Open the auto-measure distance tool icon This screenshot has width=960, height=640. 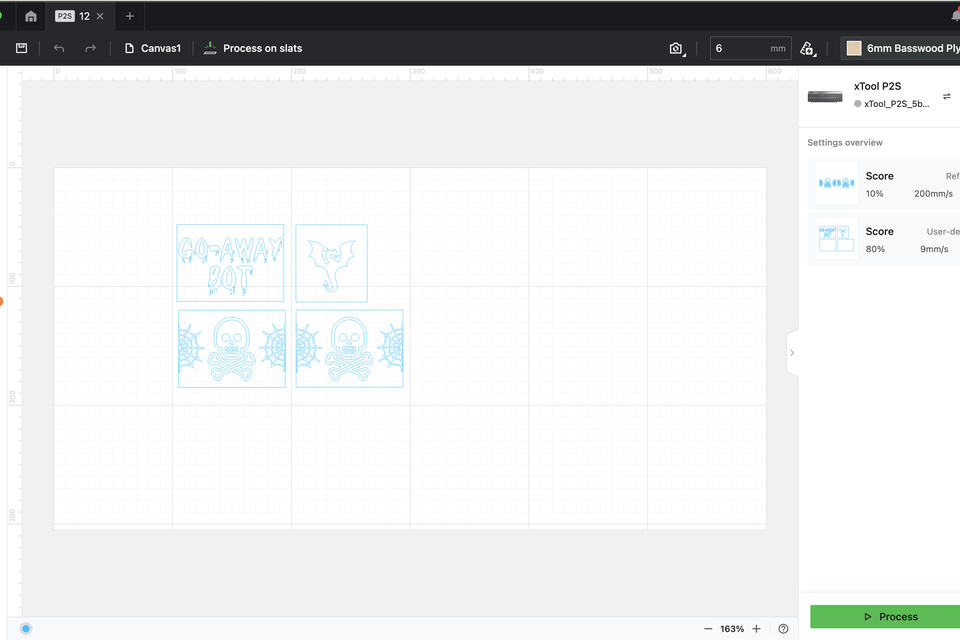[x=808, y=48]
